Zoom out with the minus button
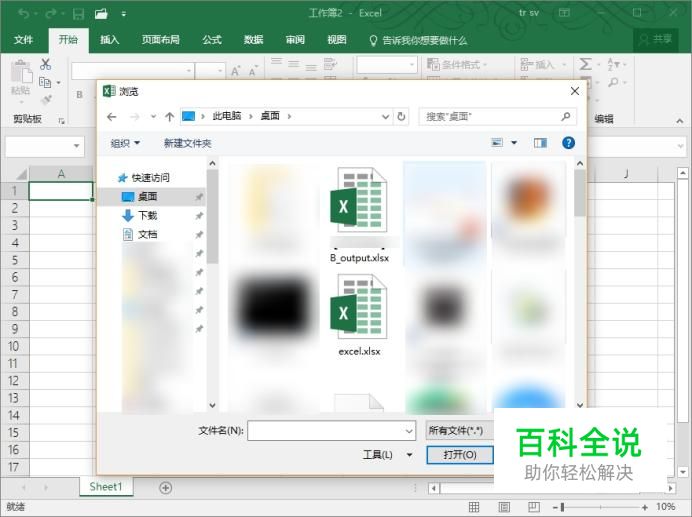This screenshot has width=692, height=517. pyautogui.click(x=555, y=507)
